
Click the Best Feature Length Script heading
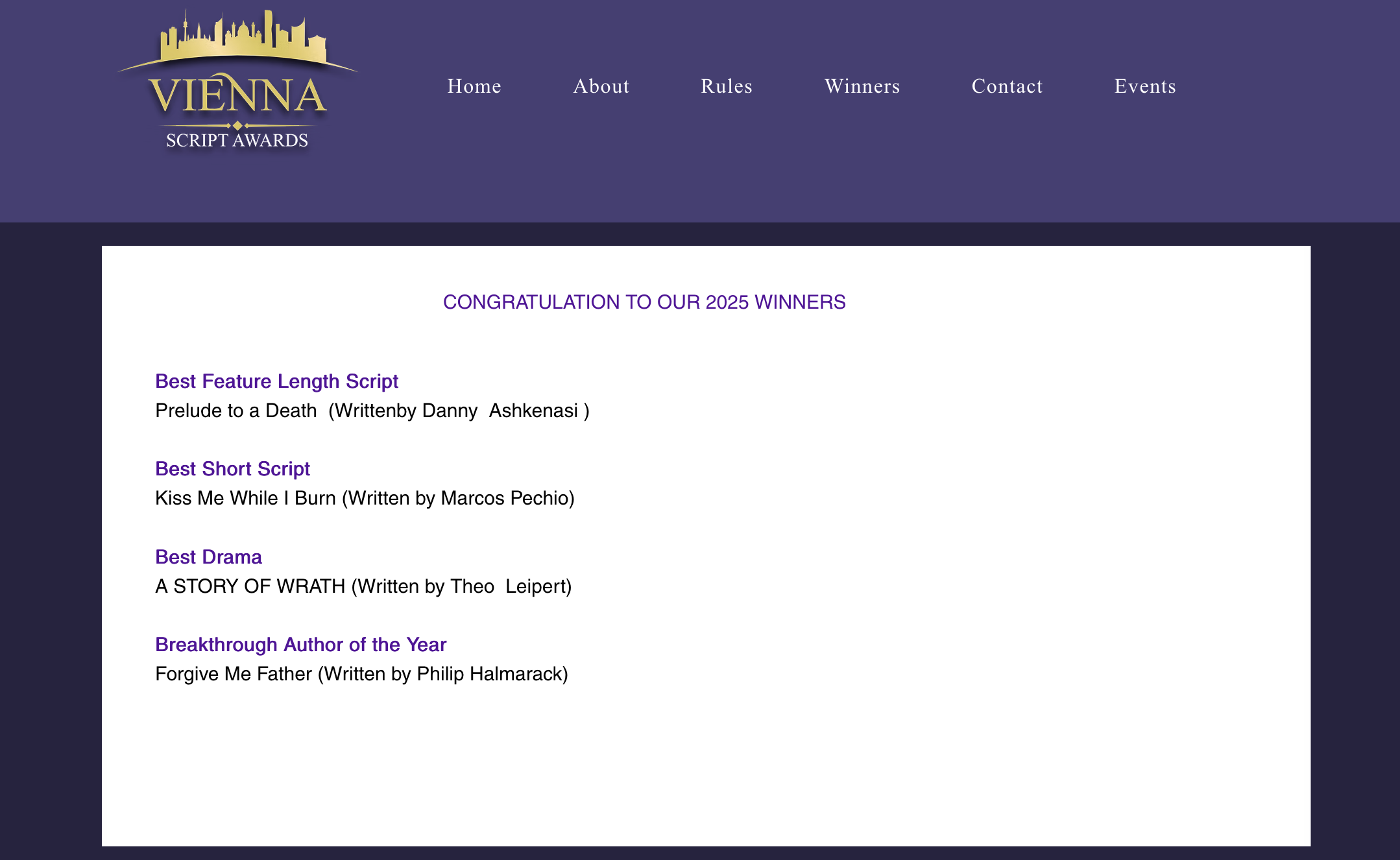(x=276, y=381)
